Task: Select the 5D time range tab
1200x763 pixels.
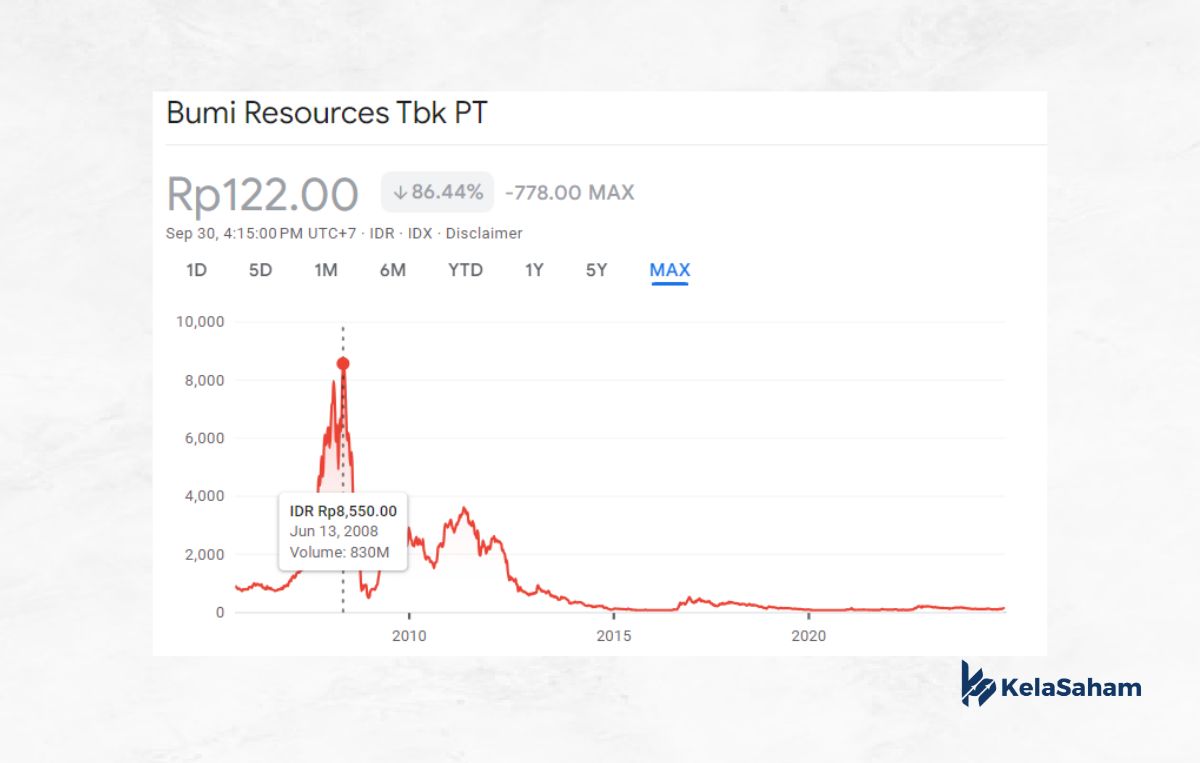Action: (x=260, y=270)
